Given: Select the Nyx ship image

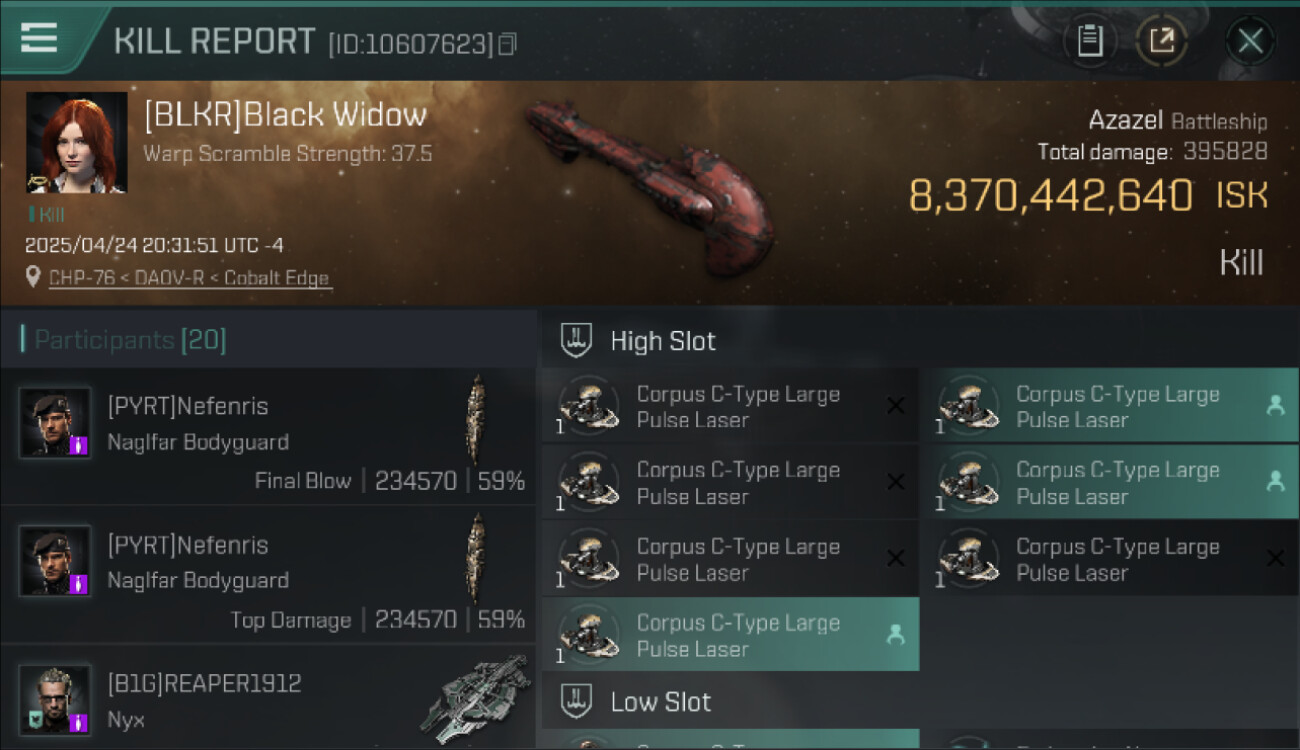Looking at the screenshot, I should [x=475, y=698].
